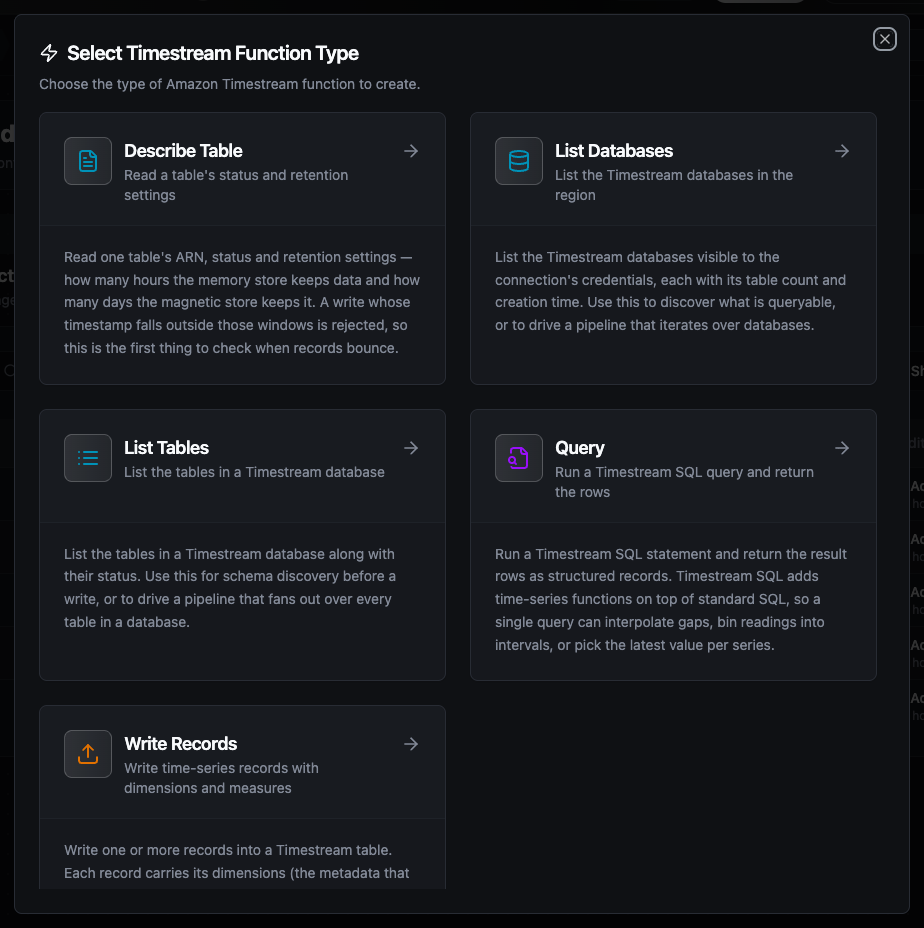Screen dimensions: 924x928
Task: Click the arrow on the Query card
Action: pyautogui.click(x=842, y=448)
